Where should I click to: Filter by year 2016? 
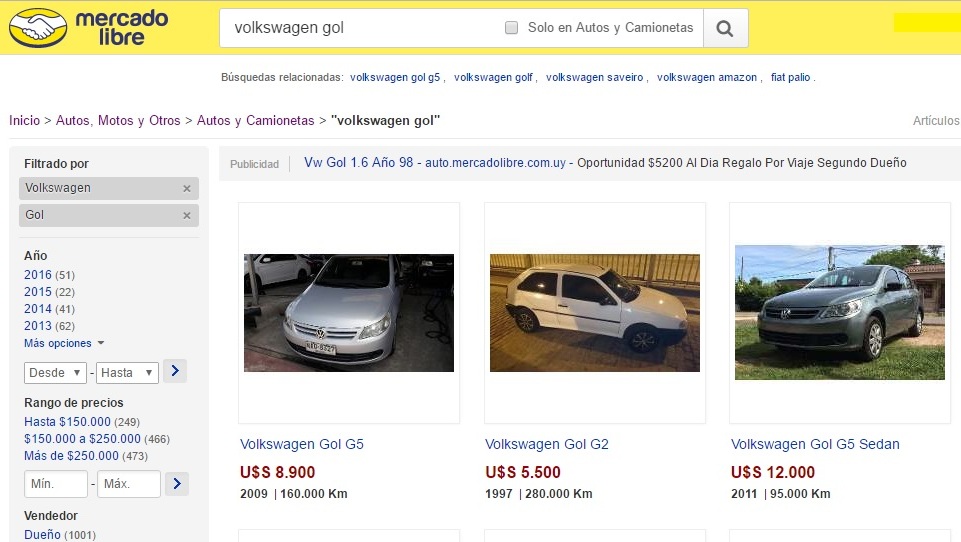(38, 275)
